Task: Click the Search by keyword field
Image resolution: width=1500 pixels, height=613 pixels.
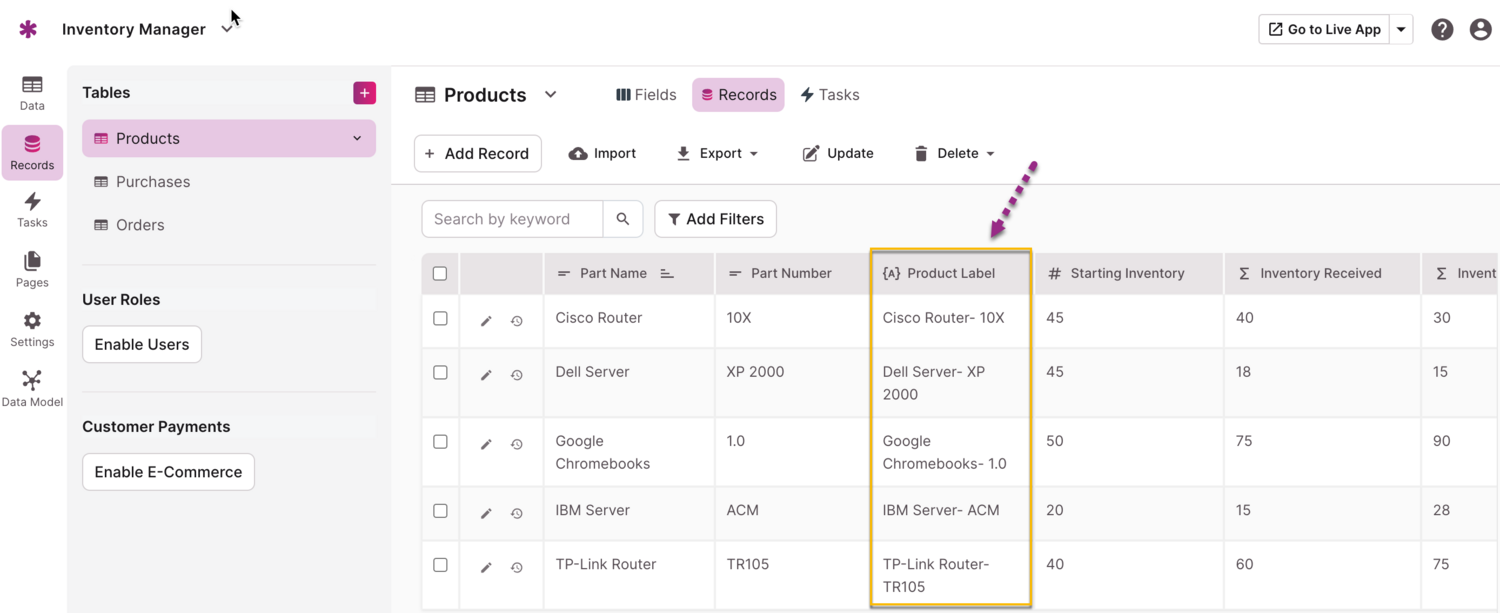Action: click(x=512, y=219)
